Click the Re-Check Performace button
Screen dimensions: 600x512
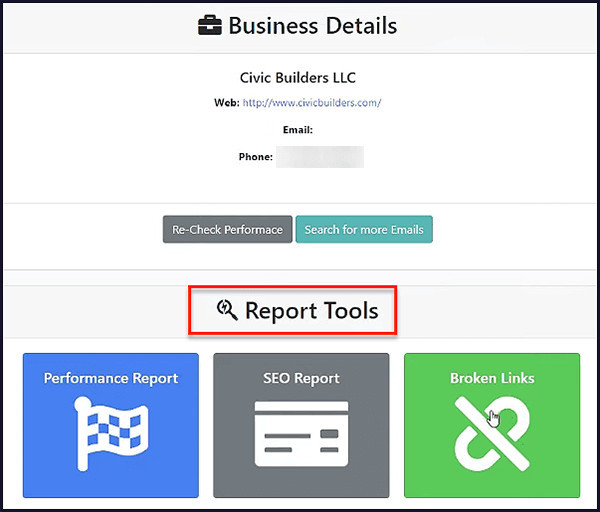[x=228, y=230]
